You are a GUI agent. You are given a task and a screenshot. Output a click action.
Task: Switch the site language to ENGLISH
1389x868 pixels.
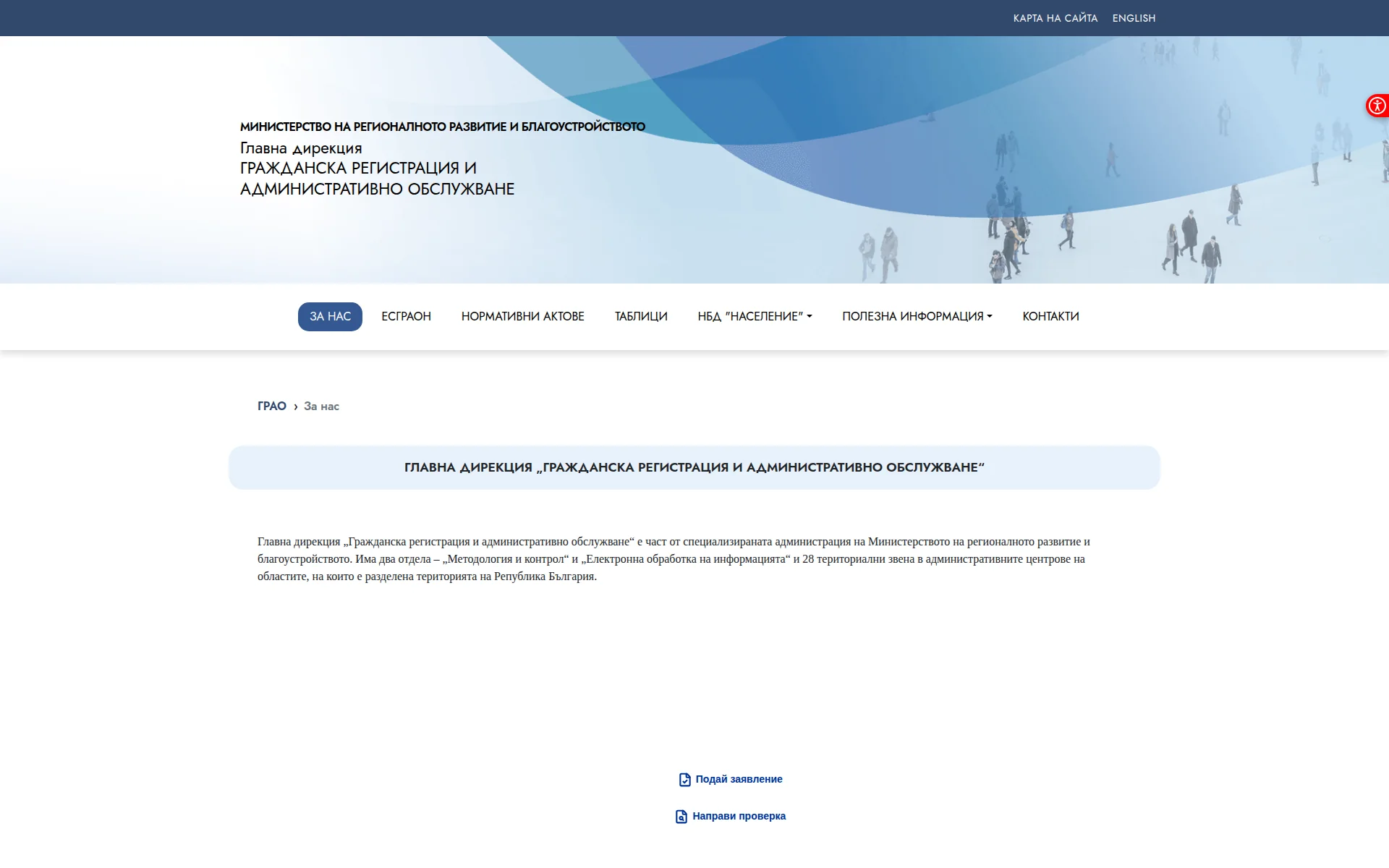(1134, 18)
